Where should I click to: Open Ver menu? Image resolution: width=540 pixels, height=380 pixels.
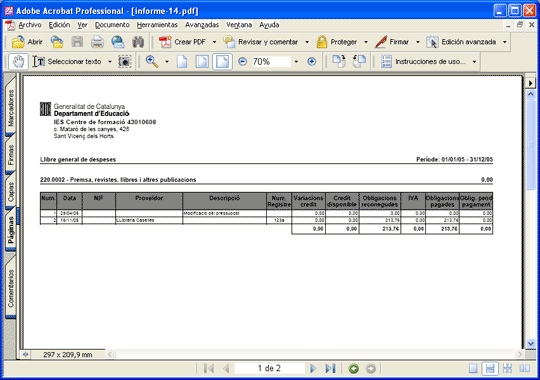click(x=82, y=25)
